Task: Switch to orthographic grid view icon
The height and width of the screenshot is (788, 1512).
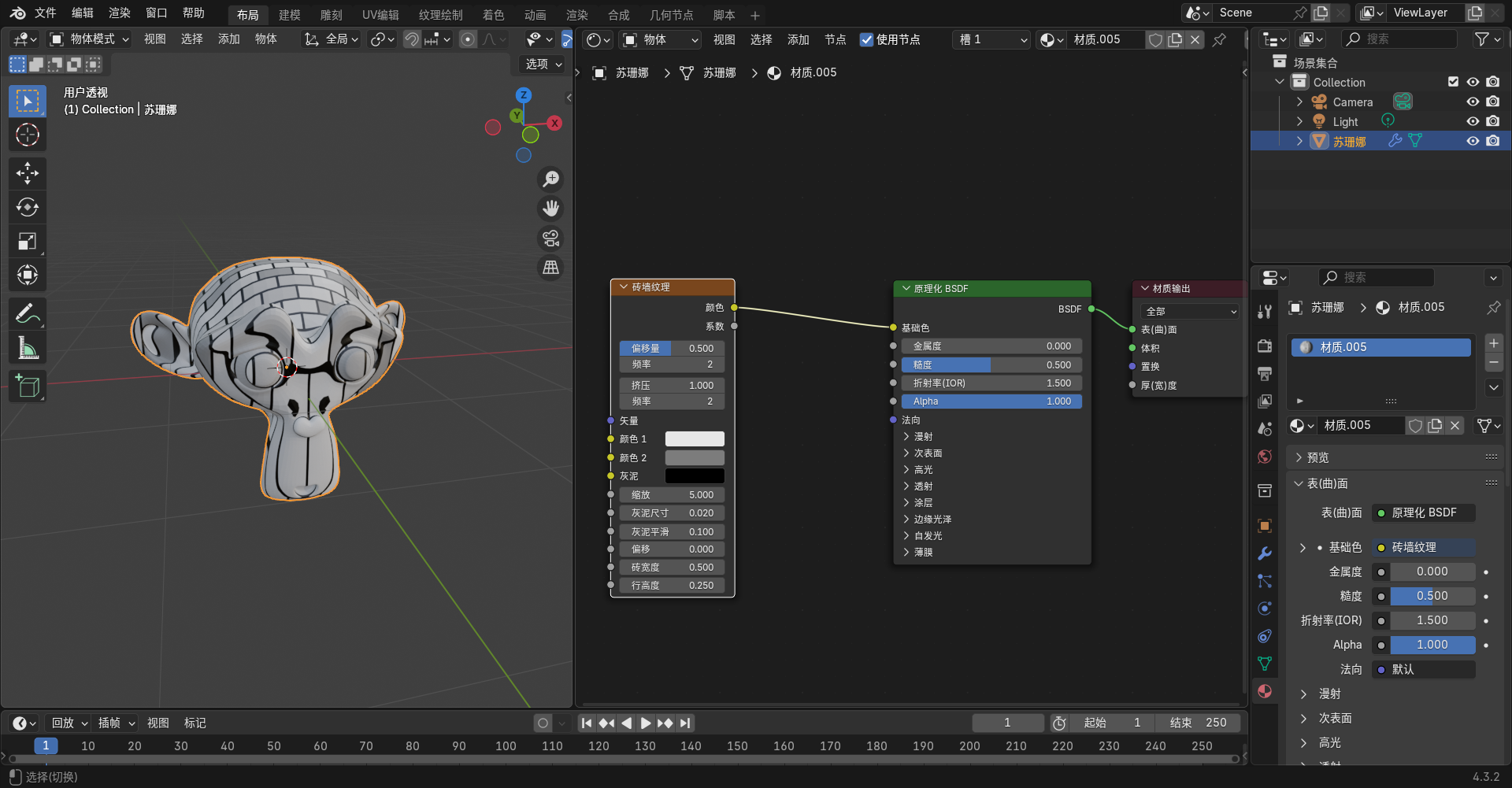Action: click(550, 268)
